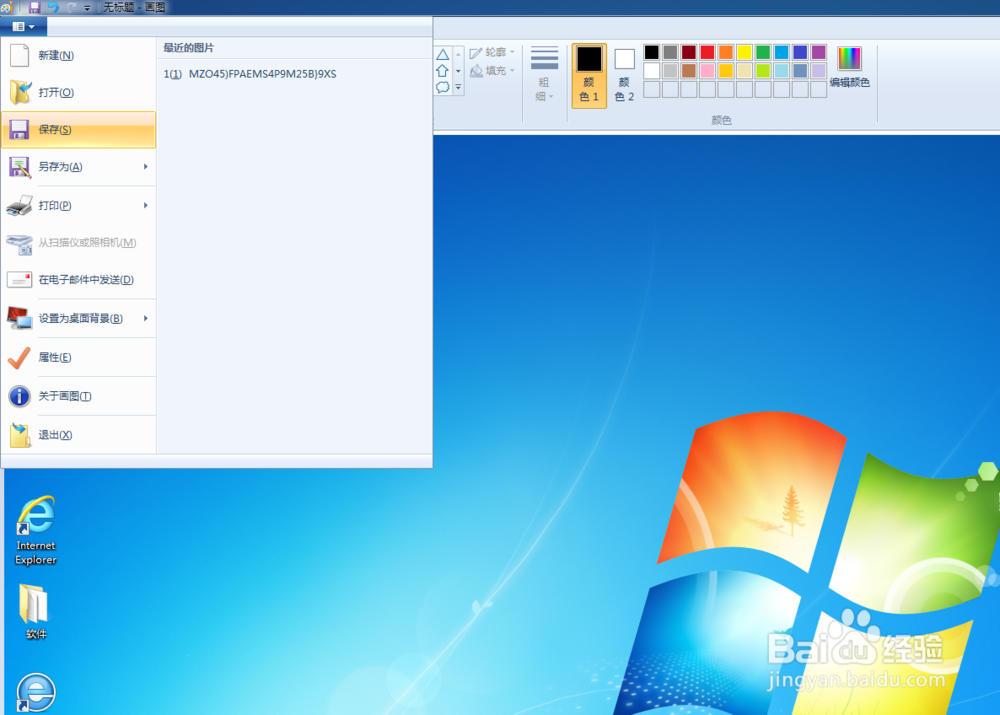Pick the yellow palette swatch
1000x715 pixels.
coord(744,52)
